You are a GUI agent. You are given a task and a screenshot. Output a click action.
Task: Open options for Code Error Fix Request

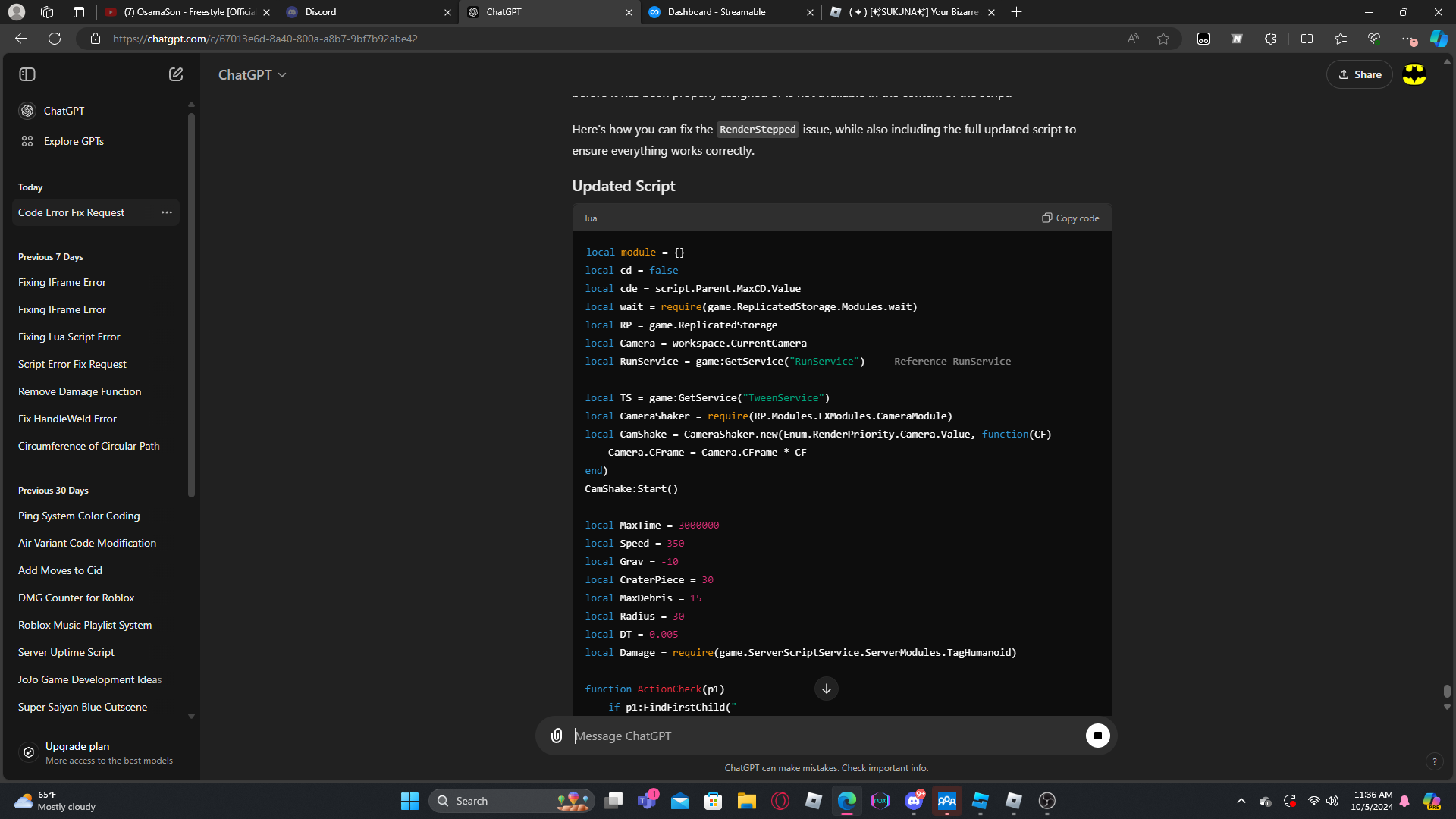click(167, 212)
